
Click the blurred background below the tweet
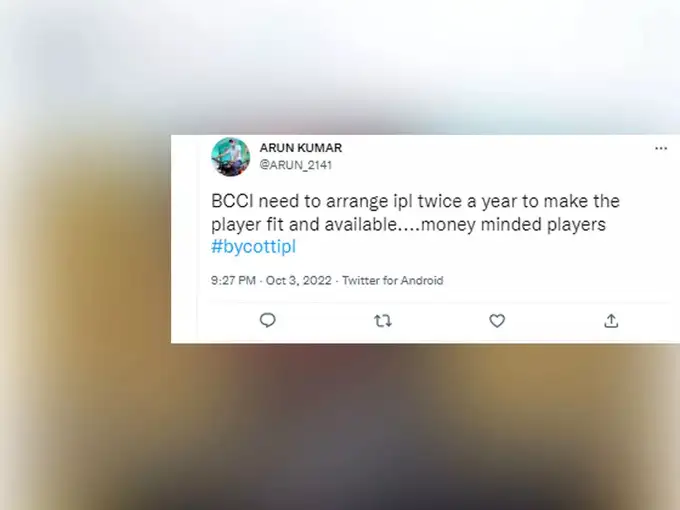point(340,427)
